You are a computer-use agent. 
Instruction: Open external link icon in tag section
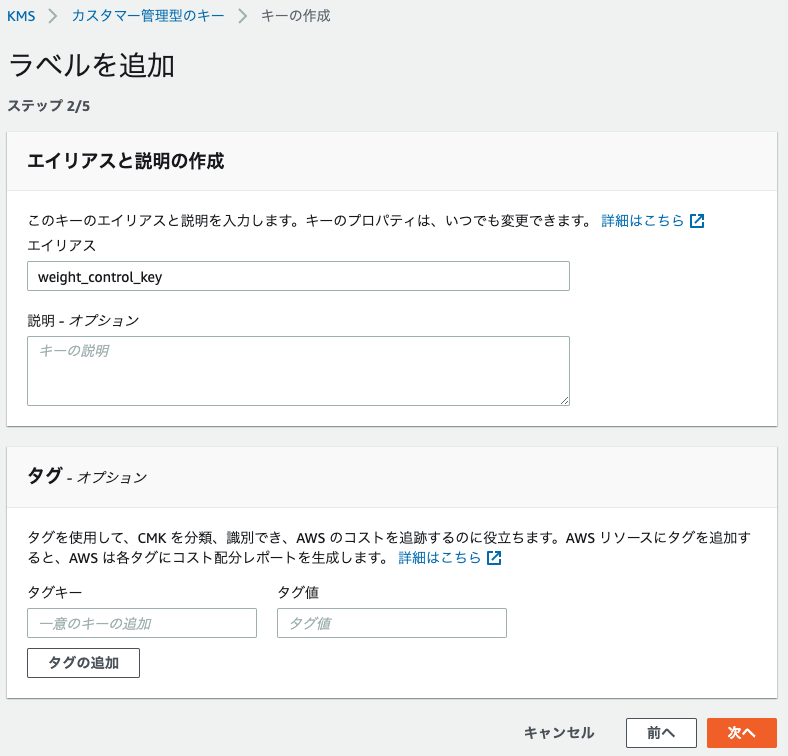click(x=494, y=557)
